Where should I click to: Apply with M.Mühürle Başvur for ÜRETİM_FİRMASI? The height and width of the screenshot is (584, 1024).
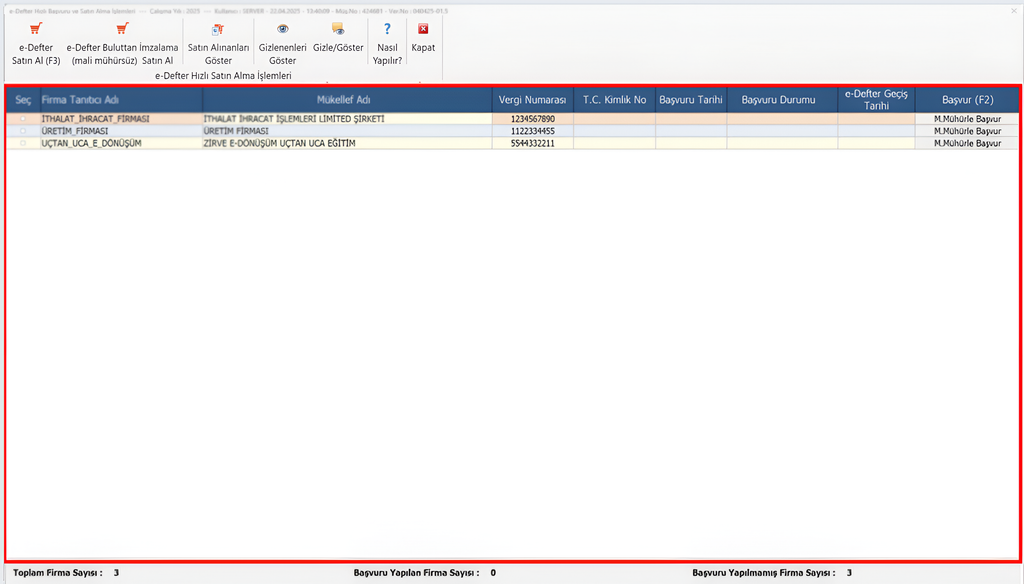pos(967,131)
